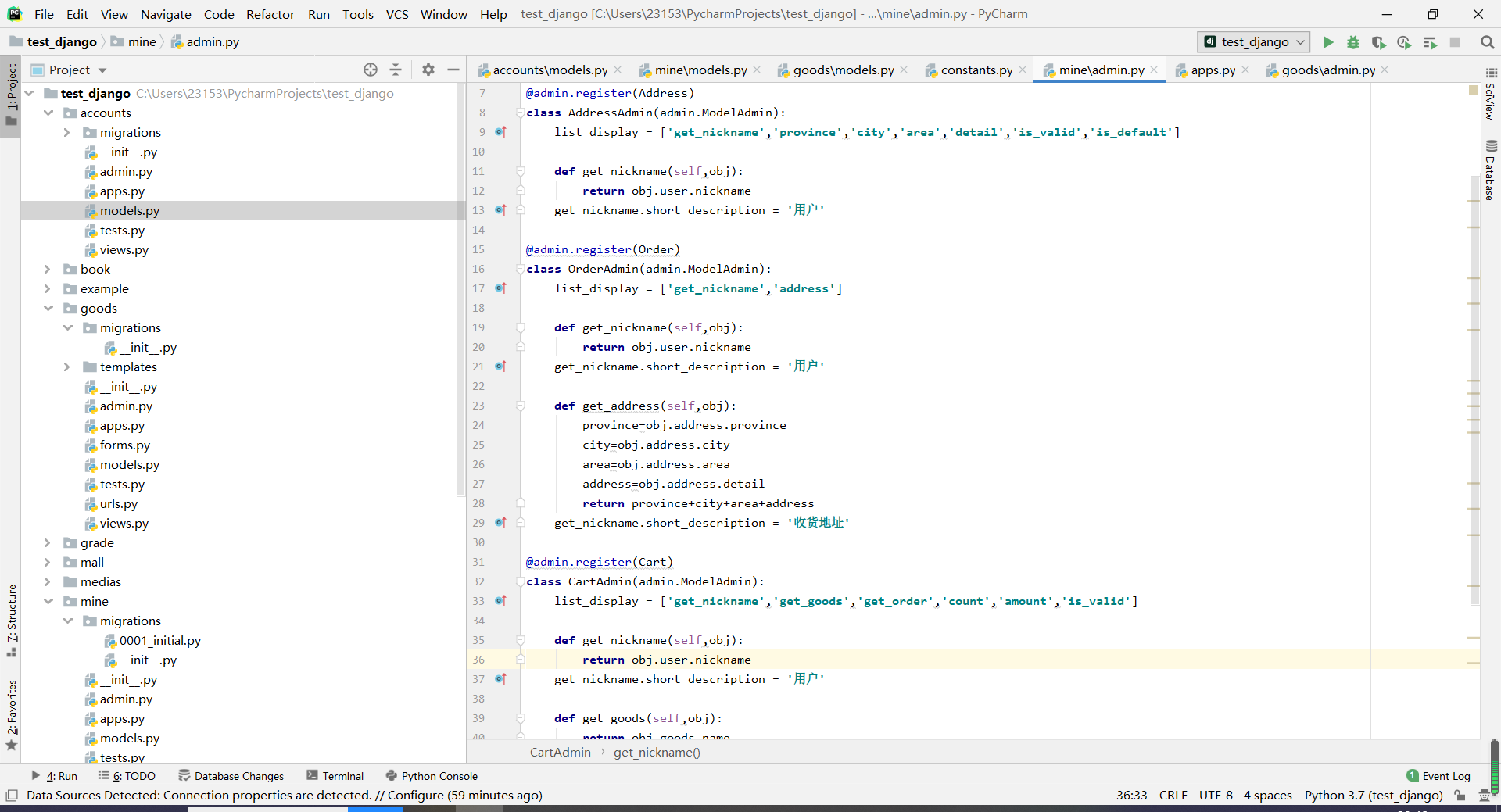1501x812 pixels.
Task: Click override gutter marker on line 9
Action: tap(500, 132)
